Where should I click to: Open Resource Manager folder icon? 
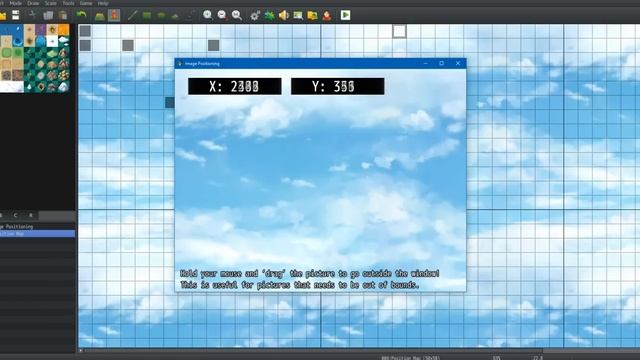click(312, 16)
